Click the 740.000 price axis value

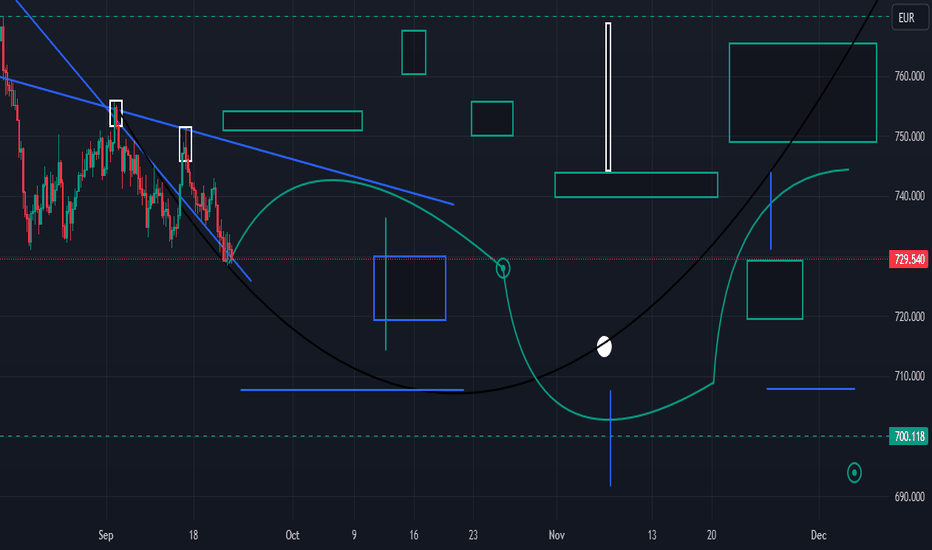[x=909, y=196]
